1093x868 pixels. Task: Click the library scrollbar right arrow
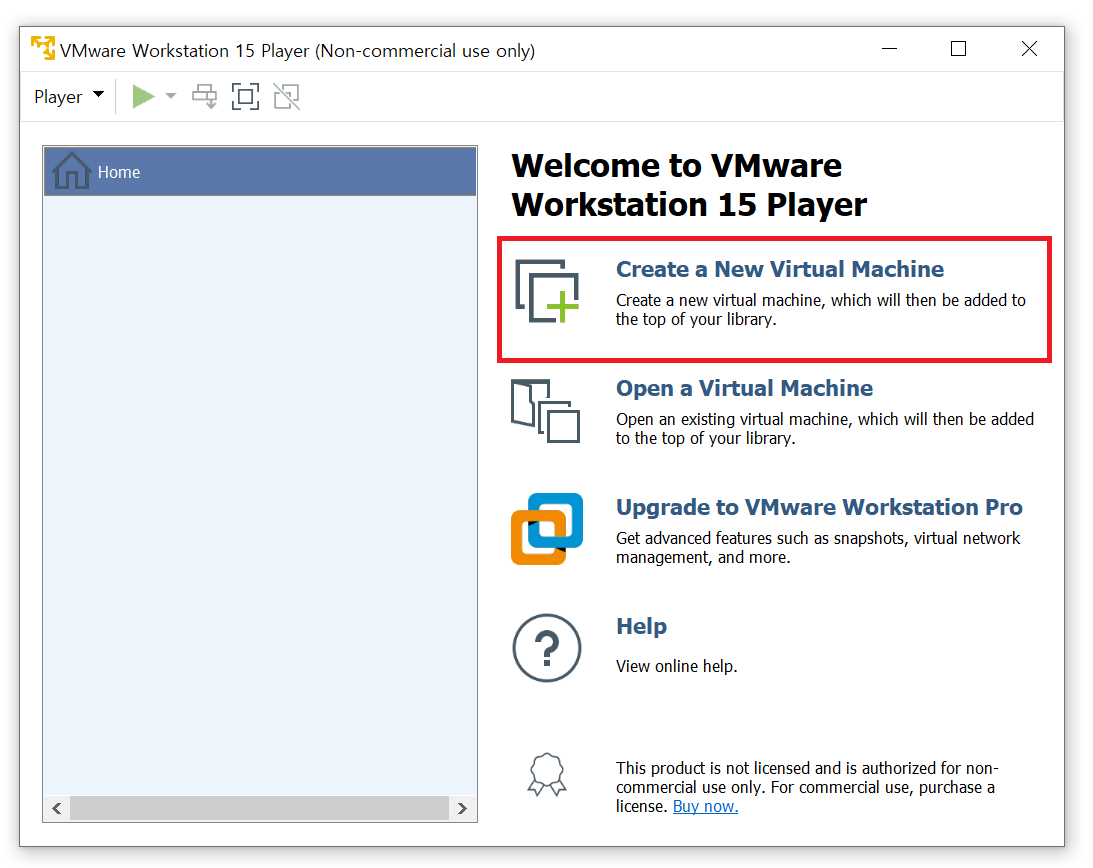coord(462,808)
